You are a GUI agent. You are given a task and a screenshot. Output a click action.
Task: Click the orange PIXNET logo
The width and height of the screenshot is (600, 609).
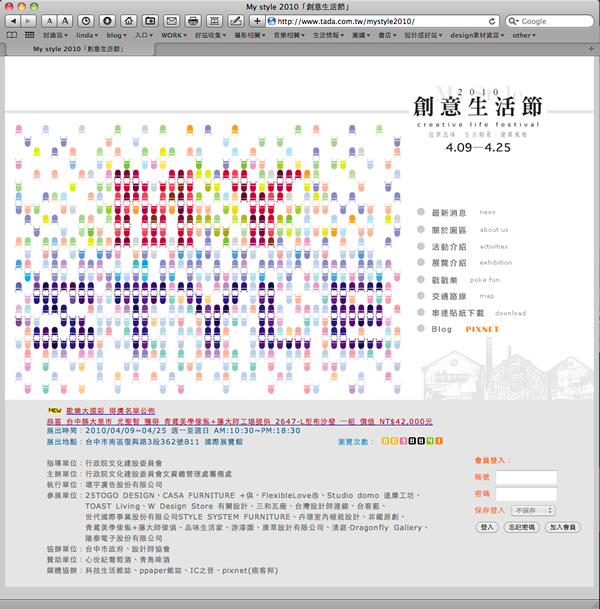[x=482, y=329]
